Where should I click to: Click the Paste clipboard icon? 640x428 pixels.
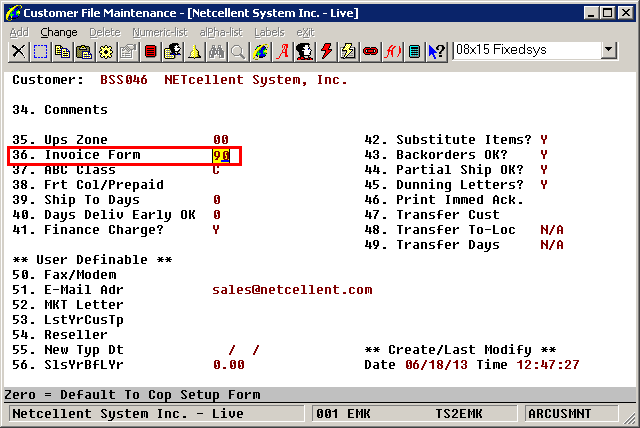point(84,52)
